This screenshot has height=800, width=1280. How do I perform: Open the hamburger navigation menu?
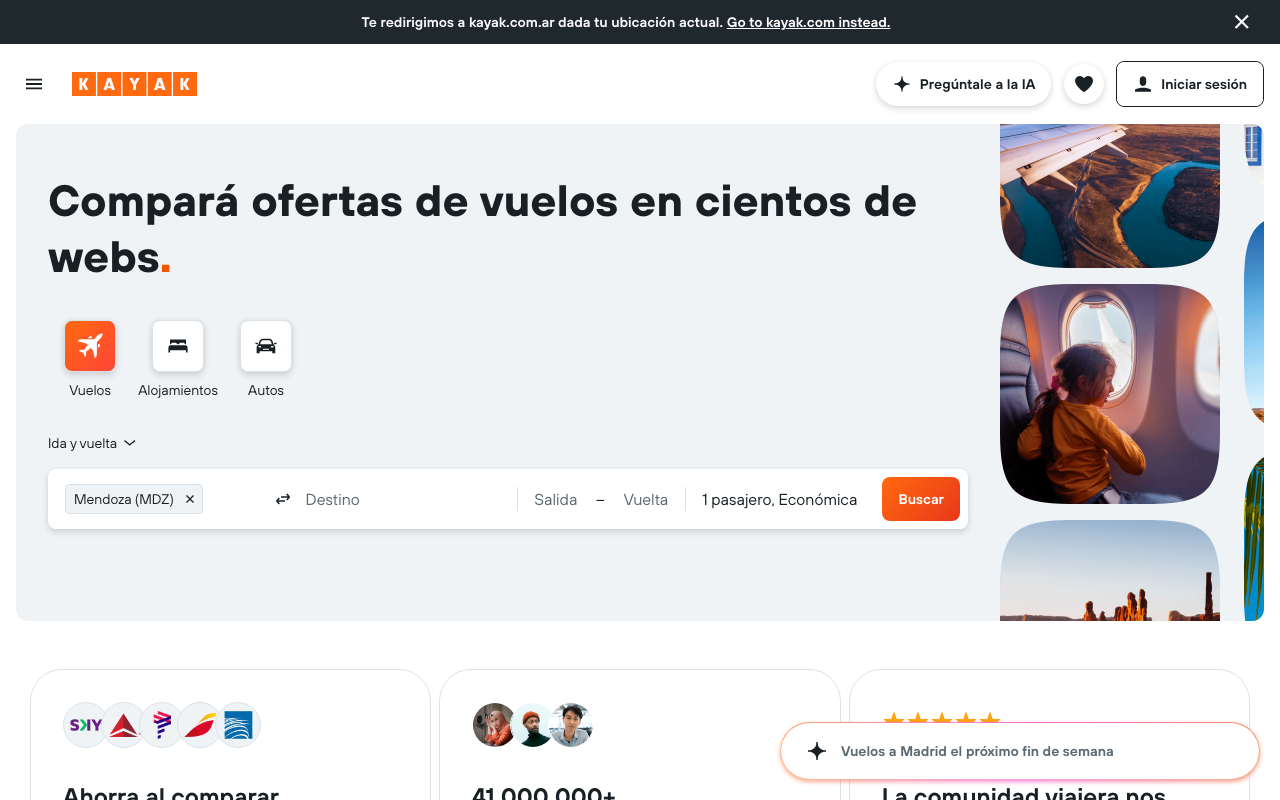(x=34, y=84)
